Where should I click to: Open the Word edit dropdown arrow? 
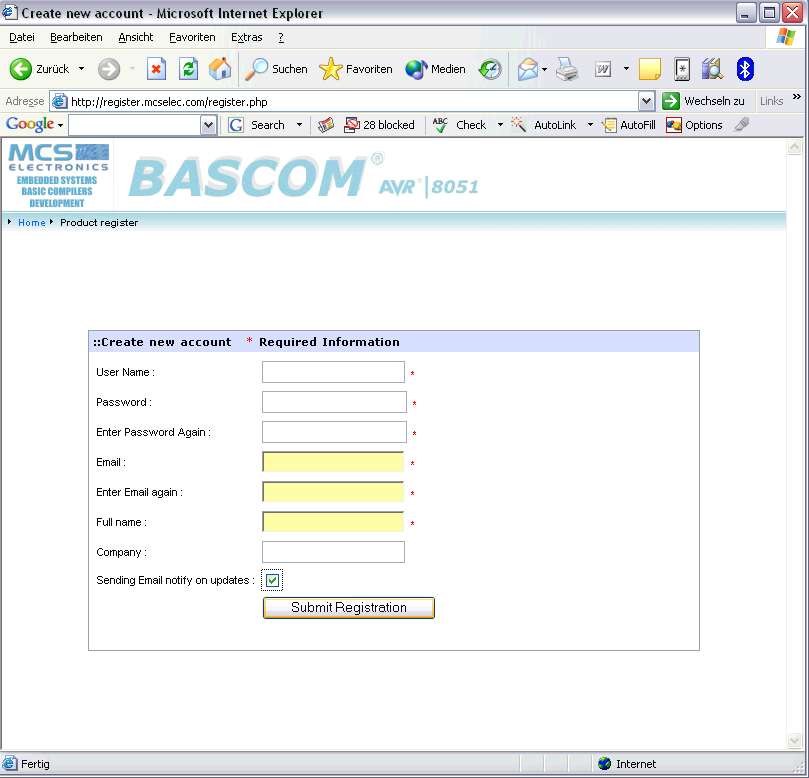(626, 69)
